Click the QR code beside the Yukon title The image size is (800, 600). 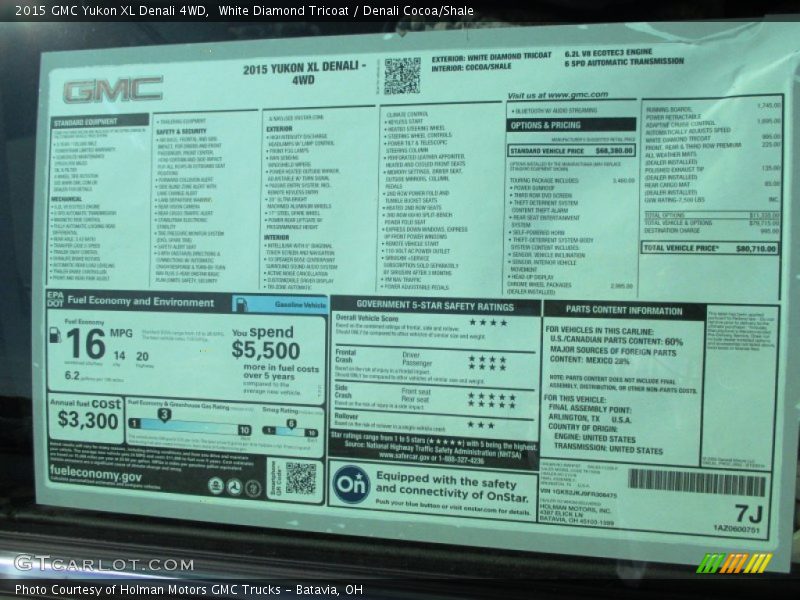402,76
